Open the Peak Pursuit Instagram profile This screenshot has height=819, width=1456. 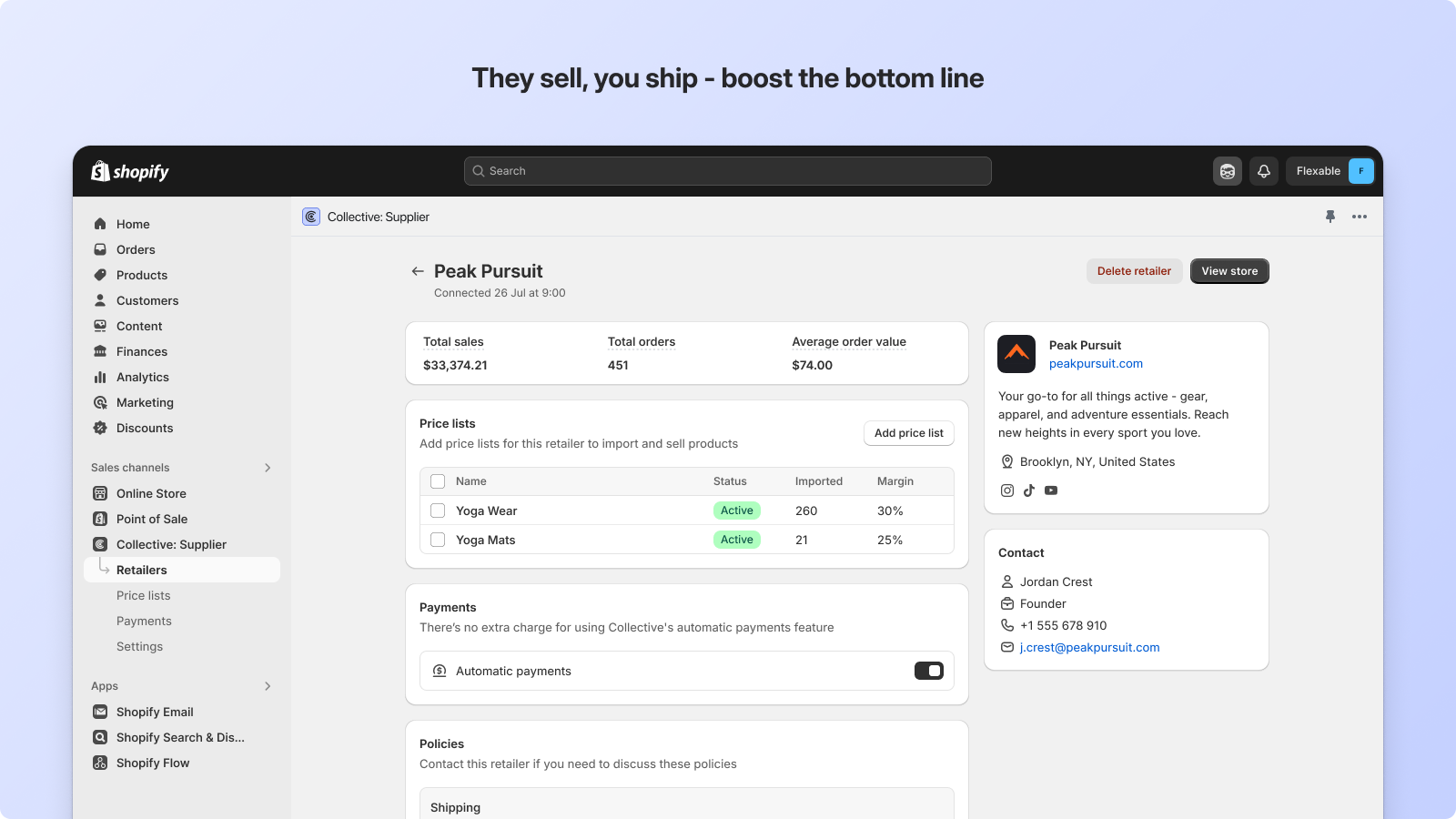pyautogui.click(x=1006, y=490)
